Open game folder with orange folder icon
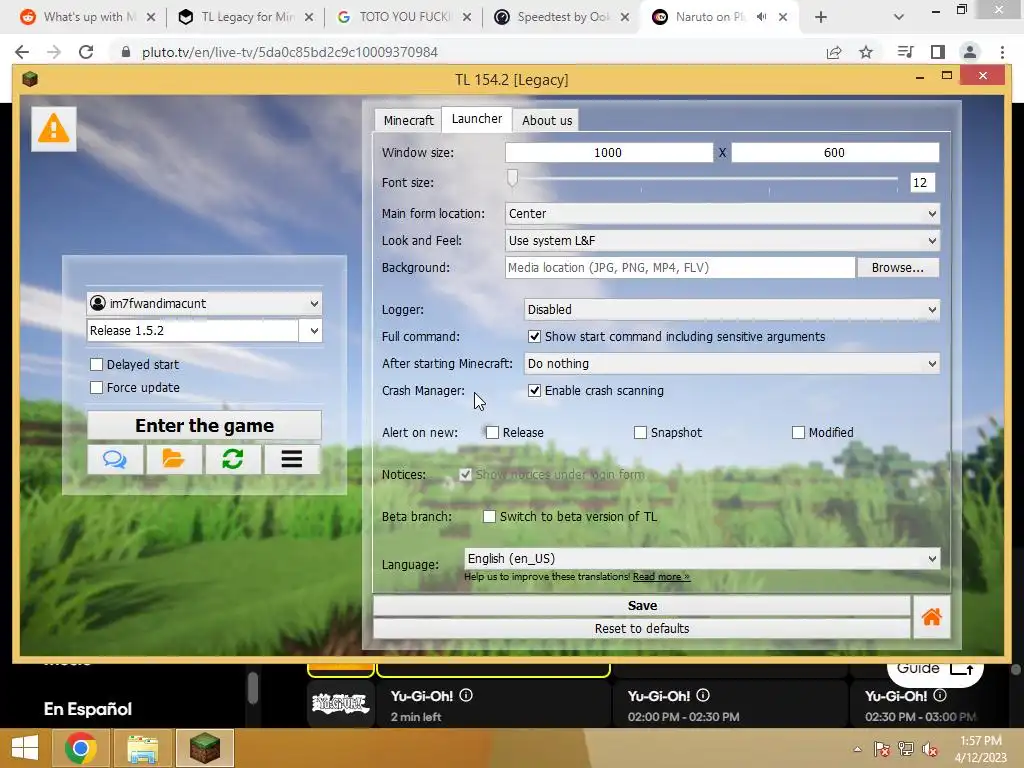1024x768 pixels. (x=174, y=459)
